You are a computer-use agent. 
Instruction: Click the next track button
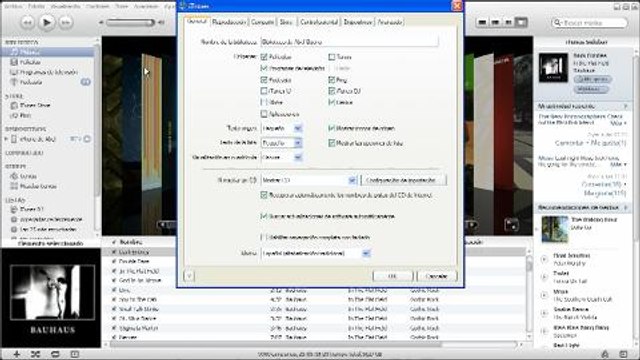click(66, 22)
